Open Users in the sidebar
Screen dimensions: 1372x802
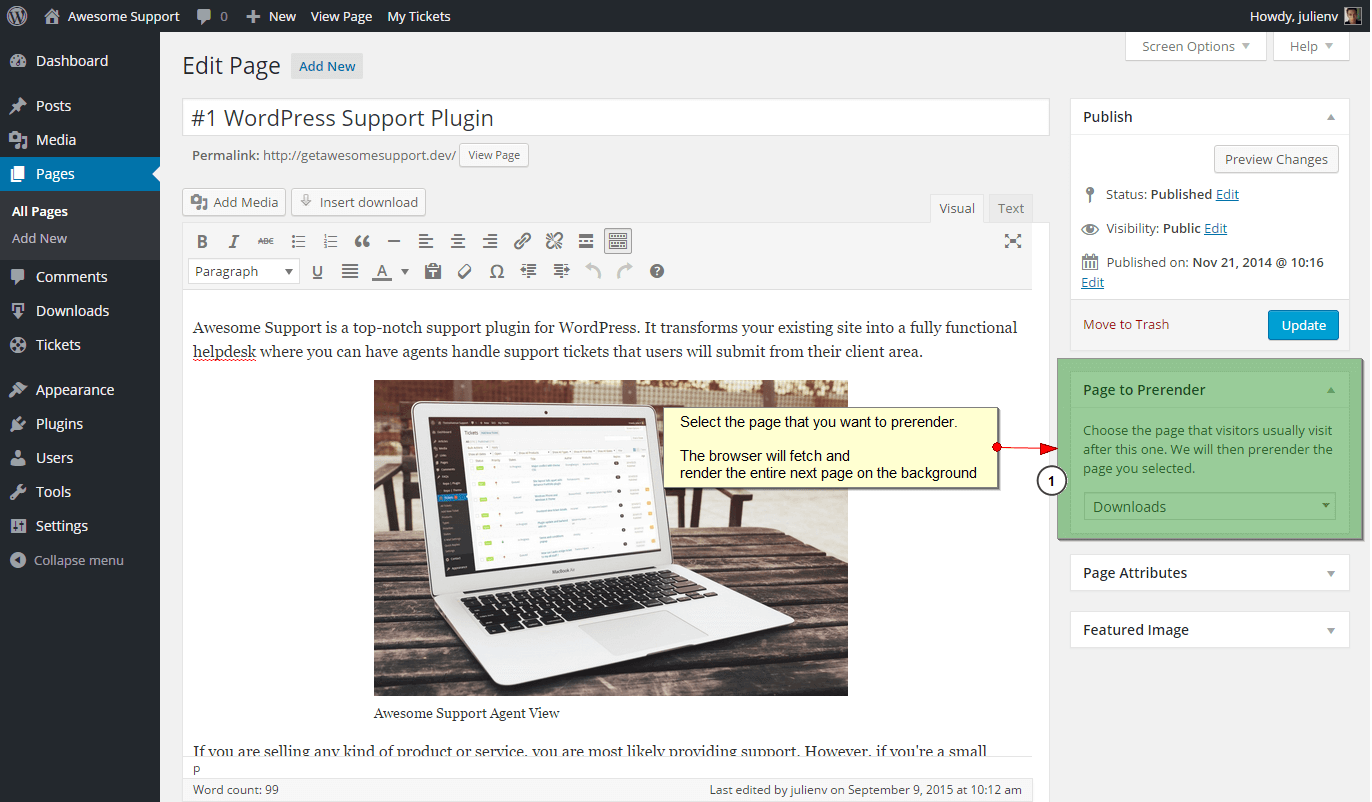(79, 458)
